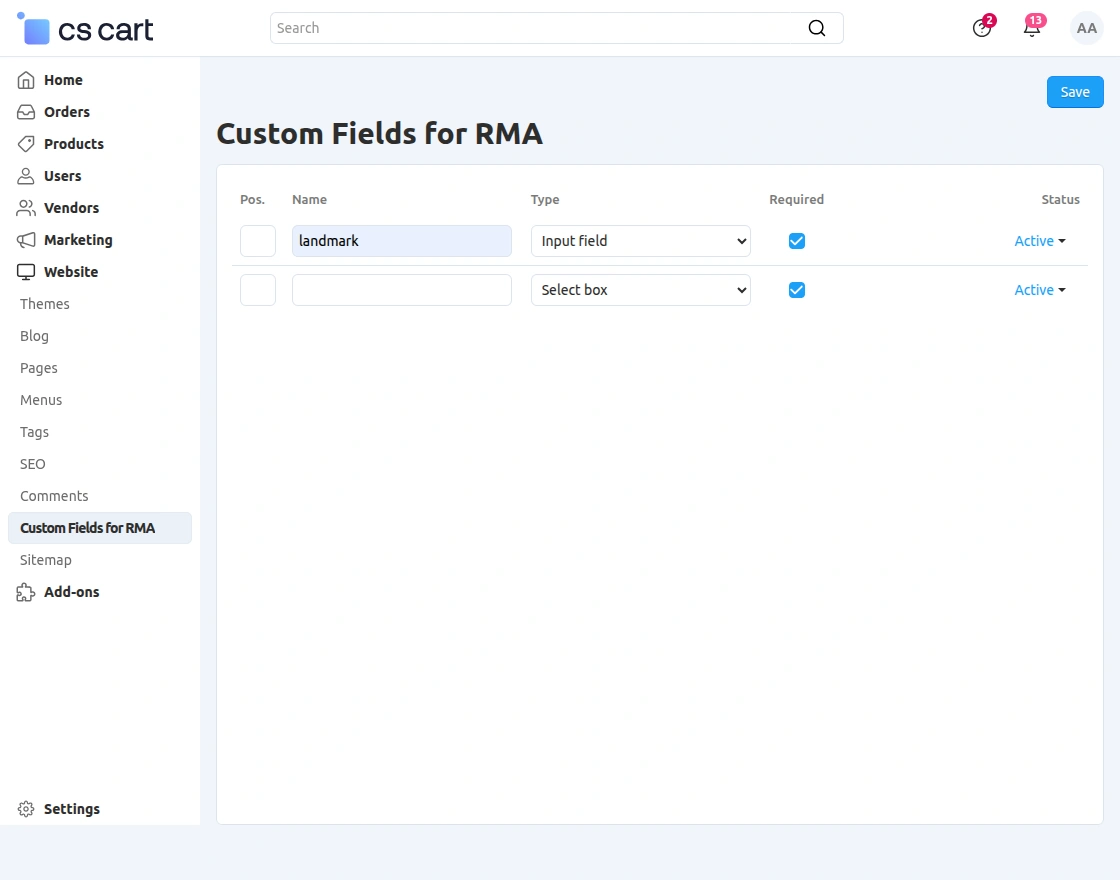This screenshot has height=880, width=1120.
Task: Uncheck Required for the landmark field
Action: 797,241
